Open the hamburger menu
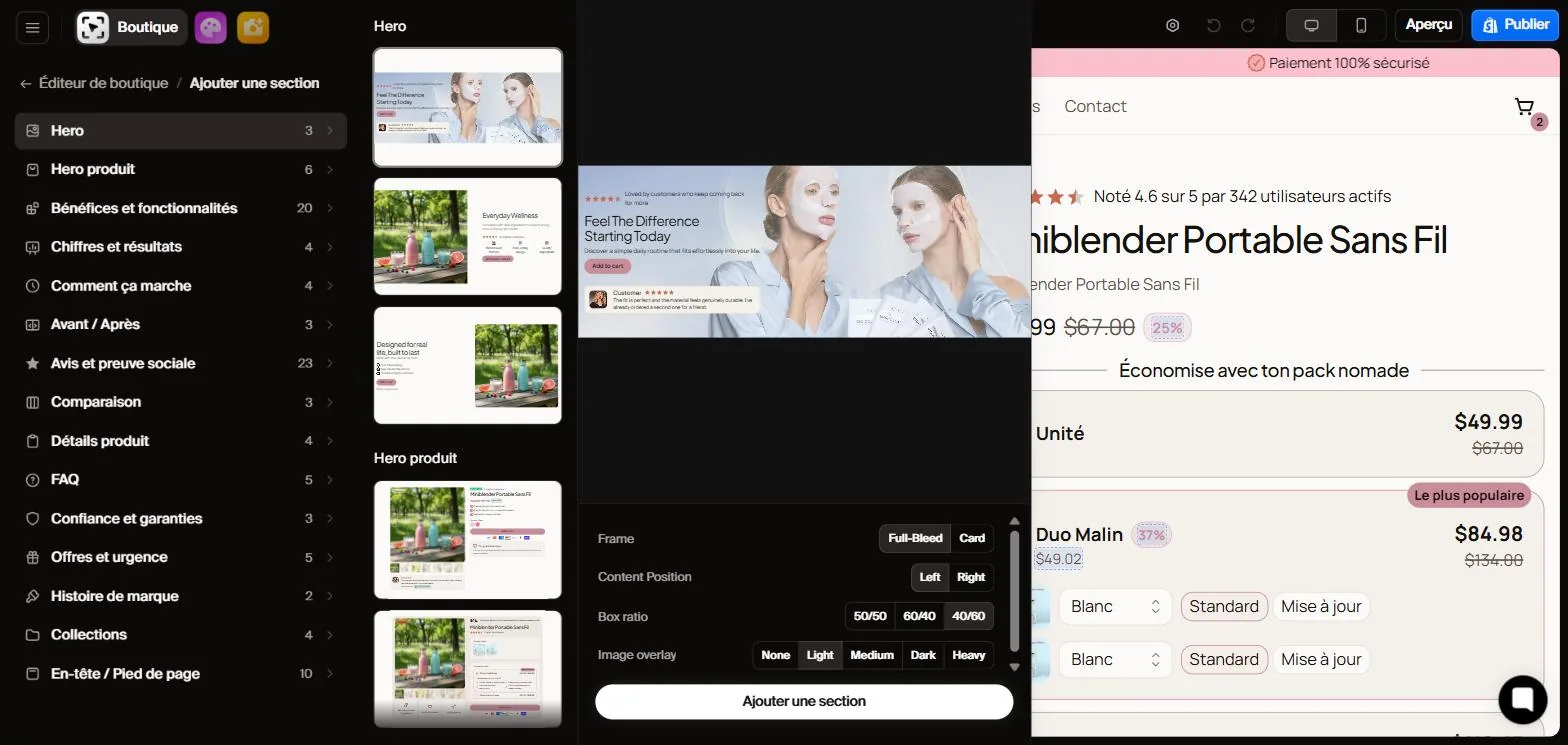The width and height of the screenshot is (1568, 745). pyautogui.click(x=32, y=27)
